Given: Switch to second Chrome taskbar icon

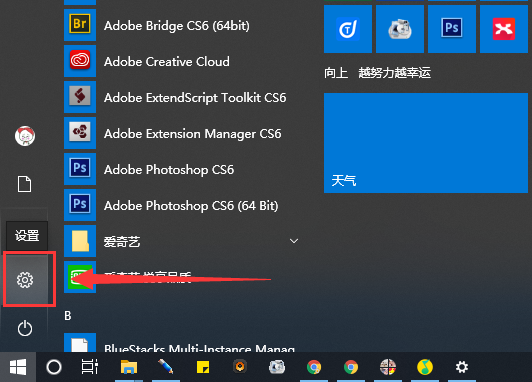Looking at the screenshot, I should (351, 367).
